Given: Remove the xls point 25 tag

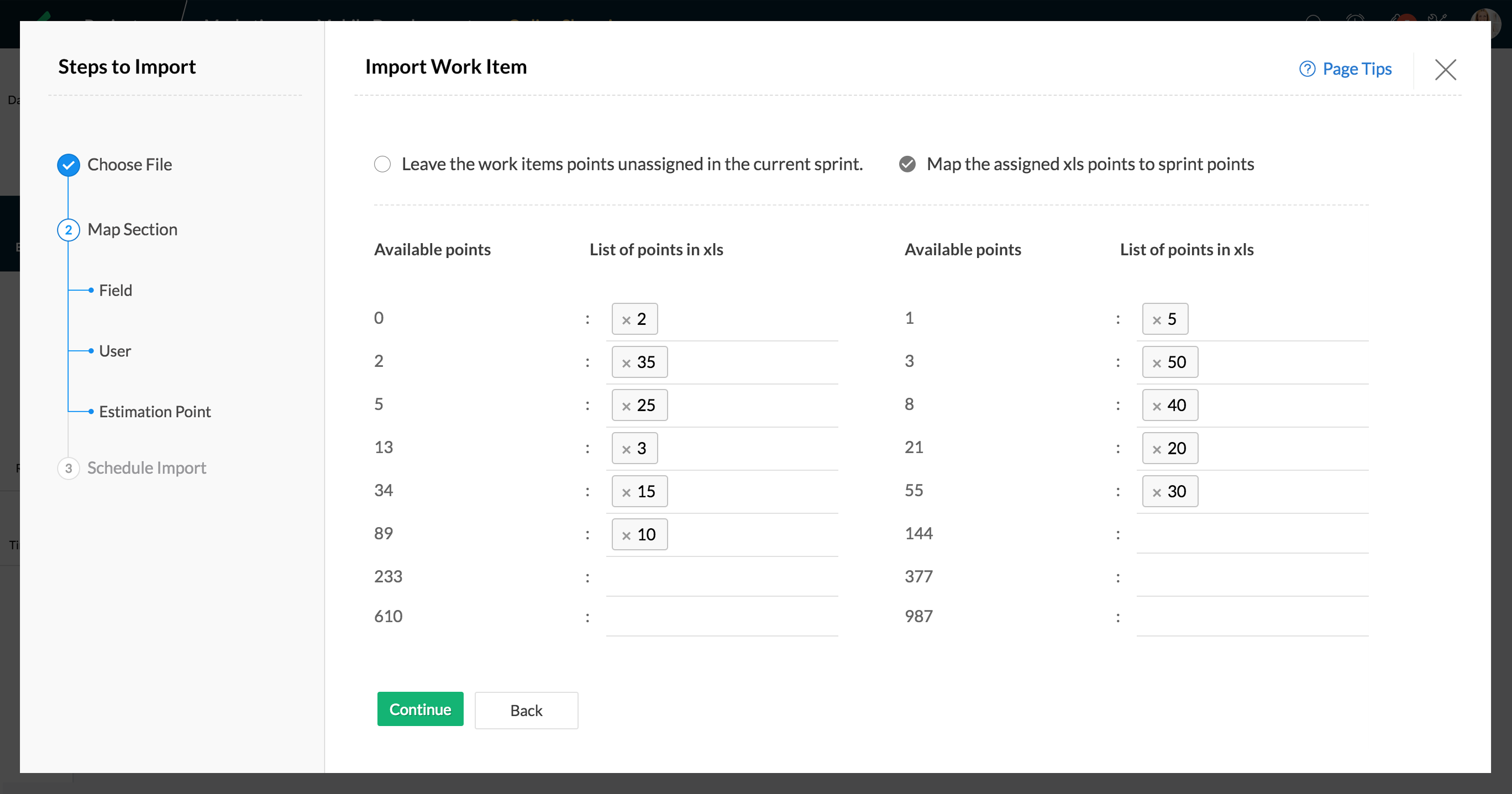Looking at the screenshot, I should 626,406.
